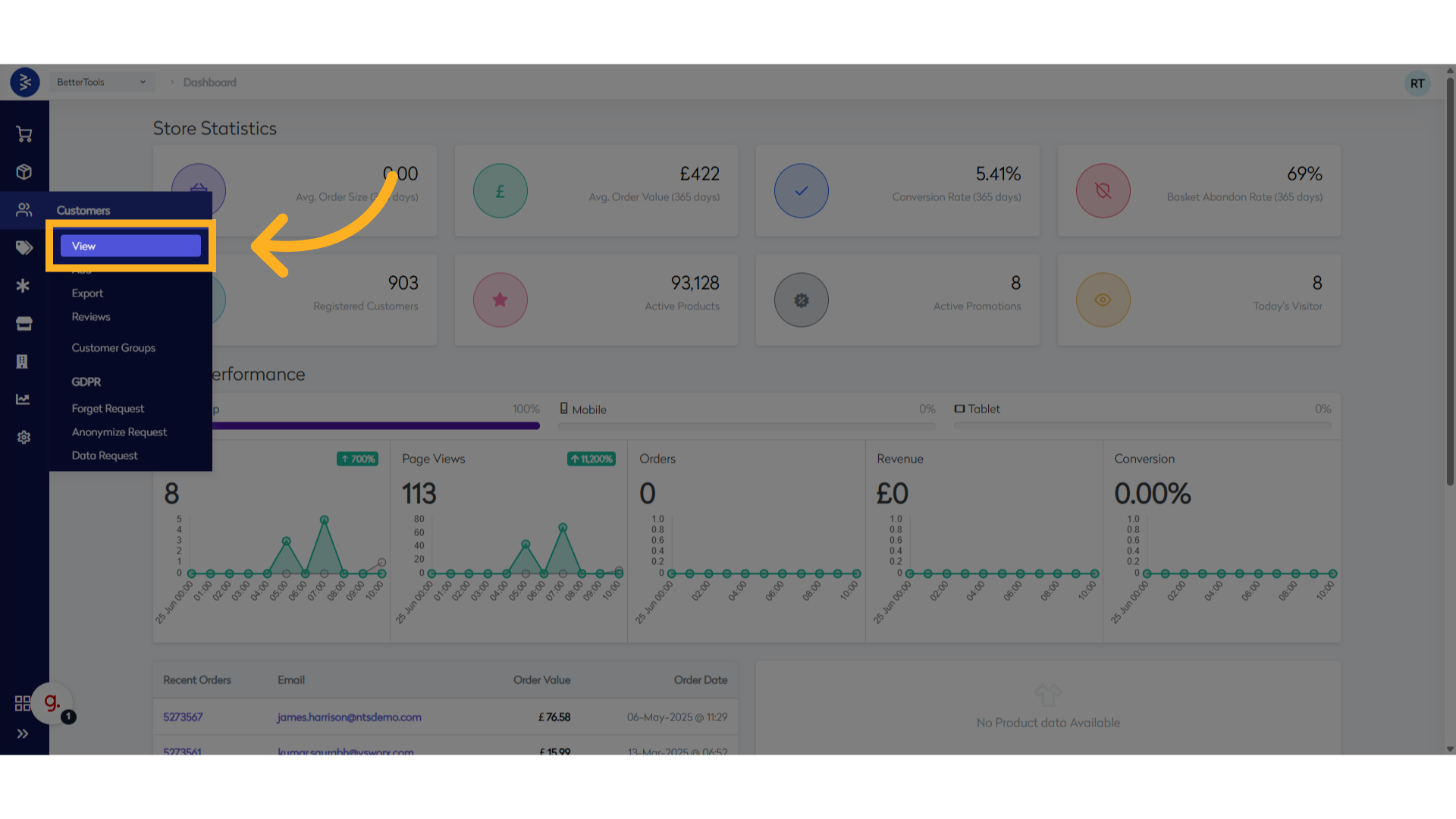Click the products box sidebar icon
Screen dimensions: 1456x819
coord(24,172)
